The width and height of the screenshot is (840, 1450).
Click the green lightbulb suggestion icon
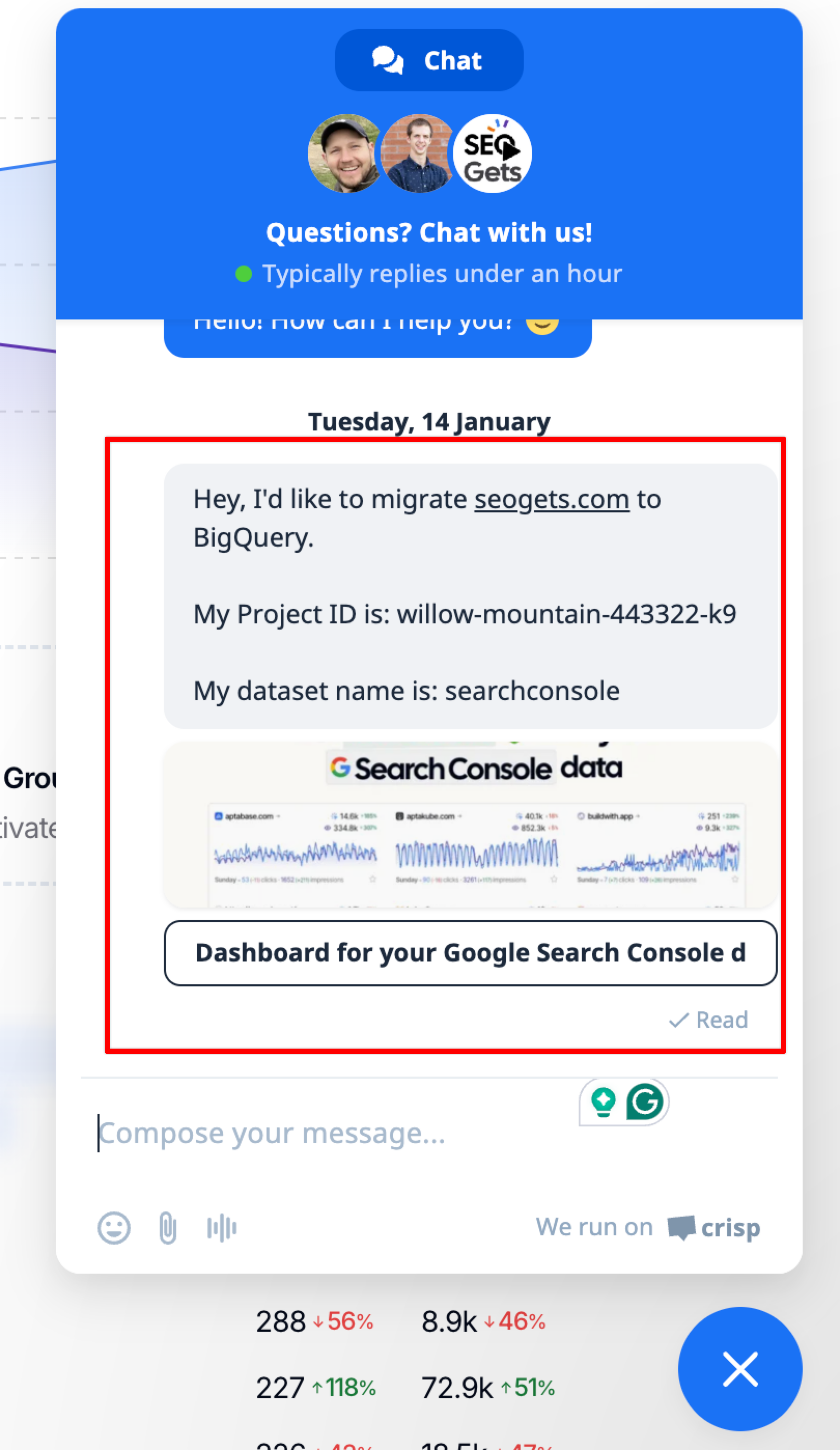click(x=603, y=1102)
